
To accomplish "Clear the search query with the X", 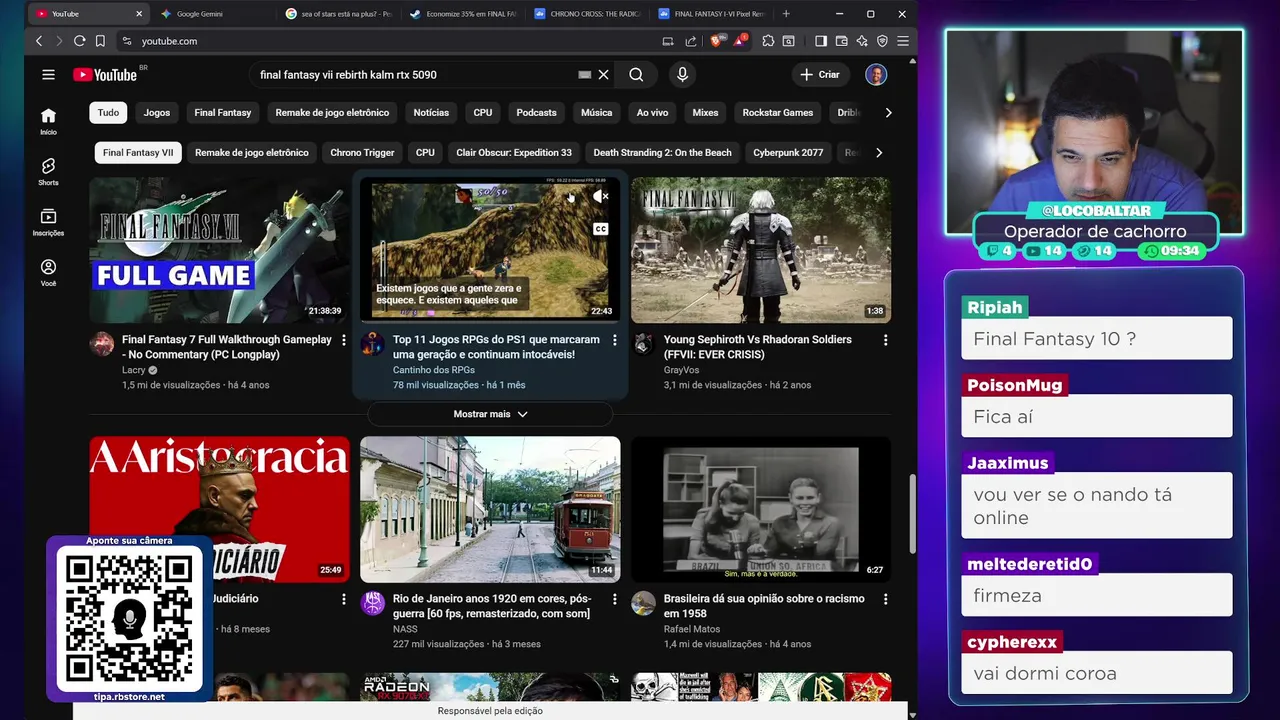I will (x=604, y=75).
